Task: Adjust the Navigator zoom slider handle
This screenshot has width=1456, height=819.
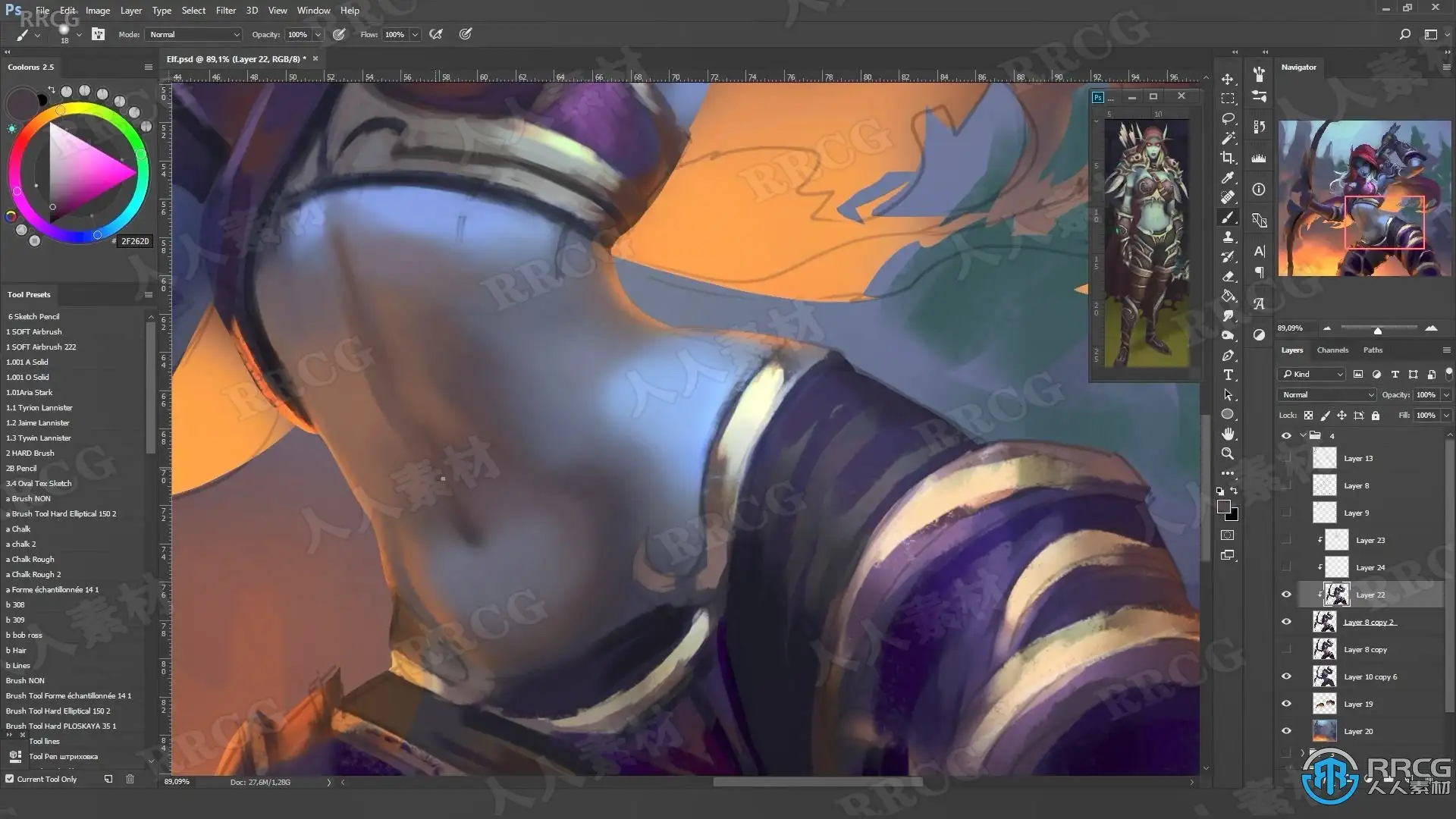Action: [x=1378, y=331]
